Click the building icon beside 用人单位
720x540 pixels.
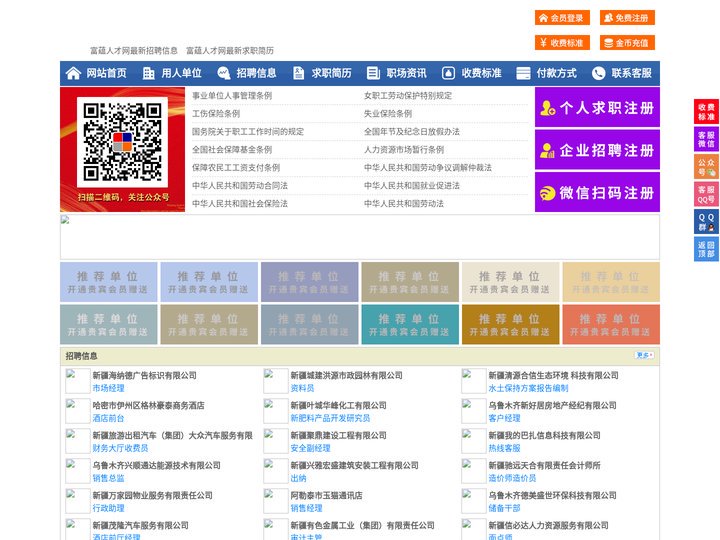148,73
